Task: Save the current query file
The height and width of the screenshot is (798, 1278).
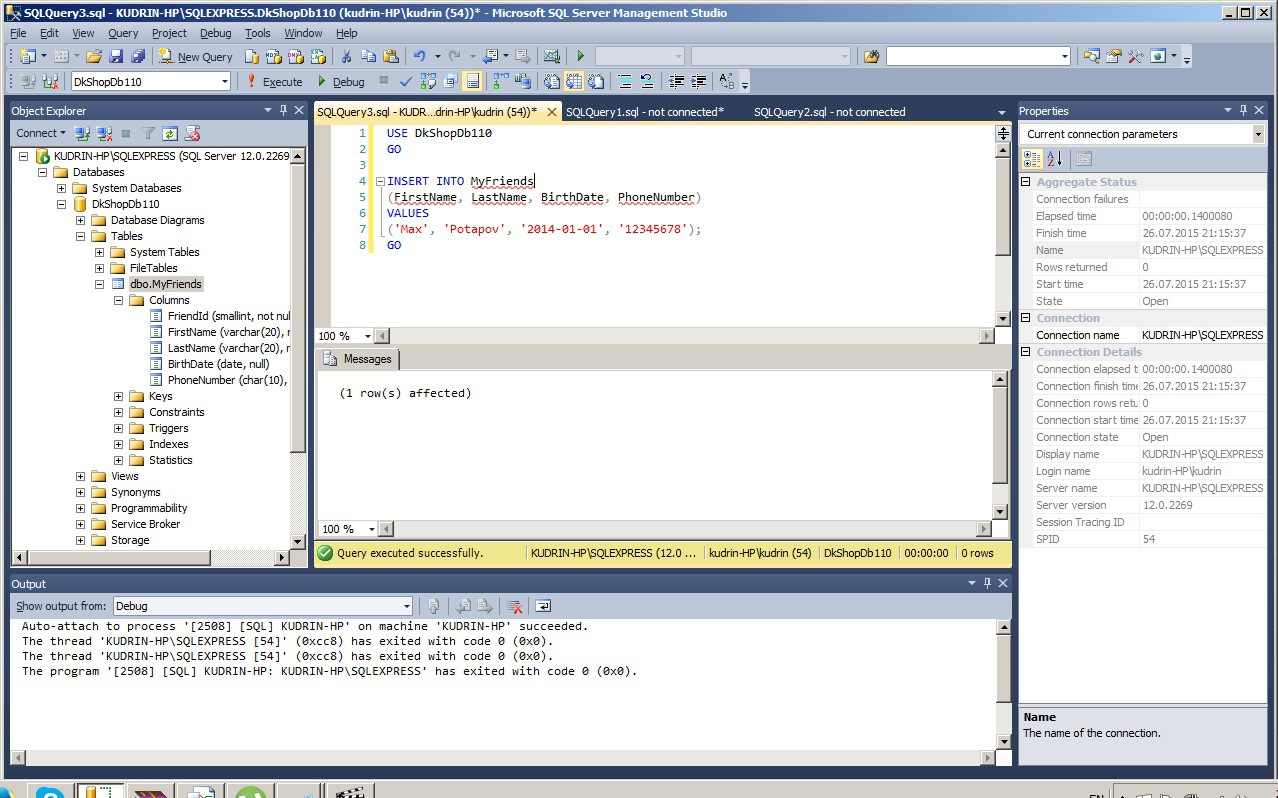Action: [x=116, y=57]
